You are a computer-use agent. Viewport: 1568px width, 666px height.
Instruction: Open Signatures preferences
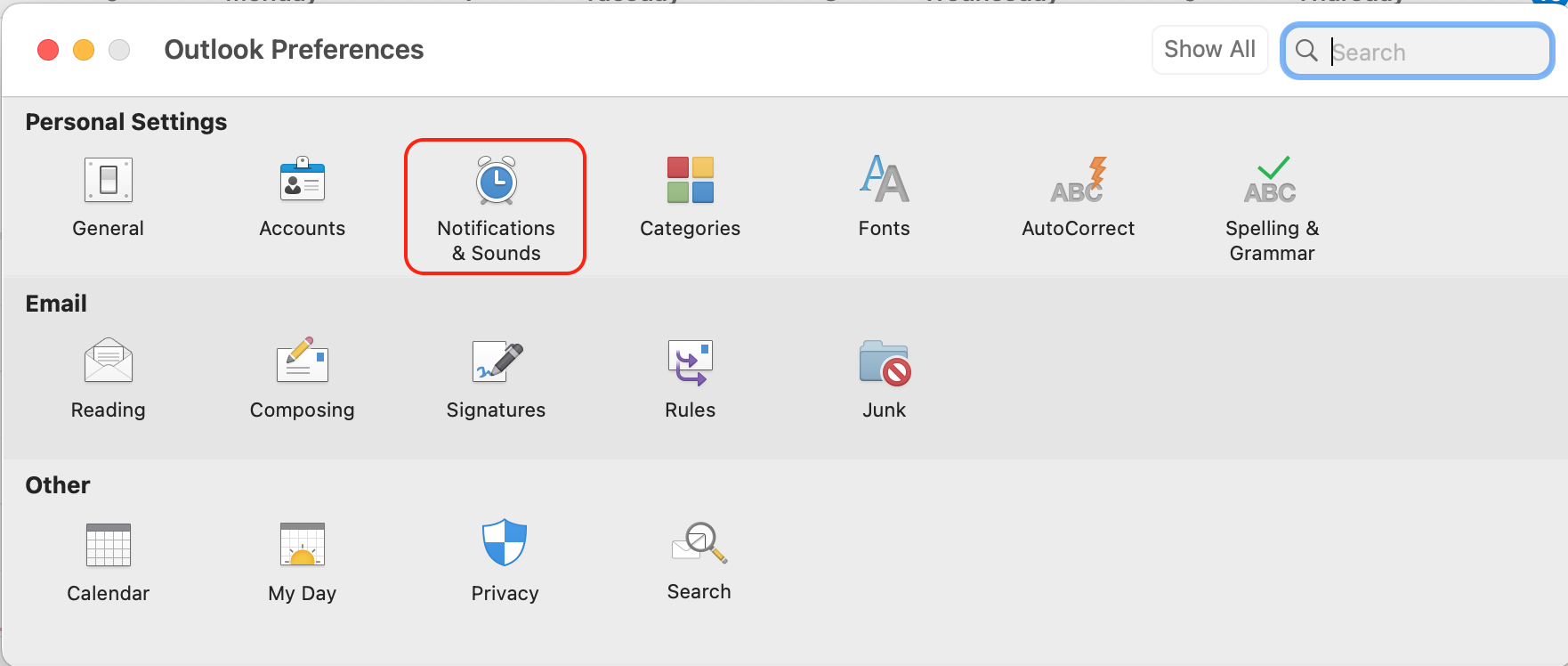point(497,379)
